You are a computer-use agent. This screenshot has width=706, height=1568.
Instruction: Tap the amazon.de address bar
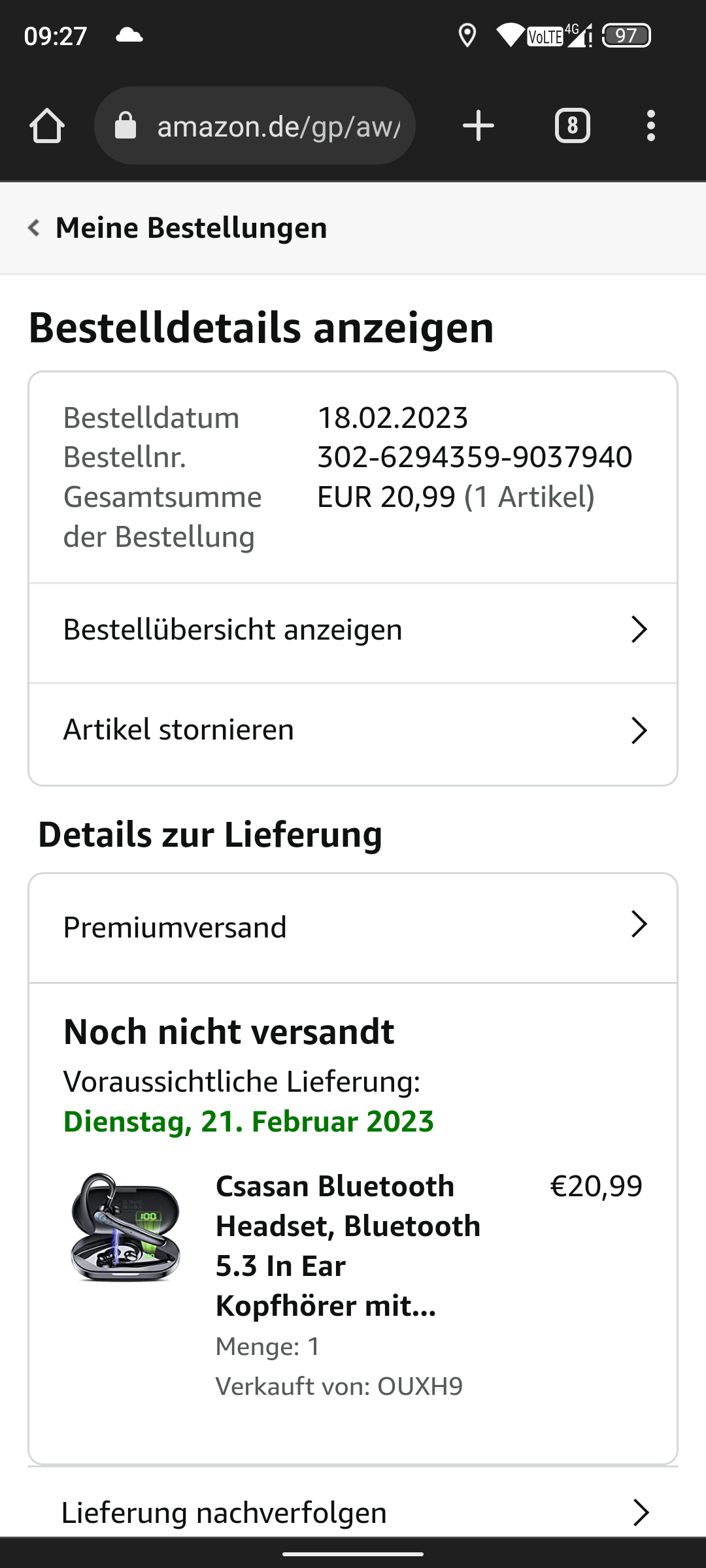coord(278,125)
